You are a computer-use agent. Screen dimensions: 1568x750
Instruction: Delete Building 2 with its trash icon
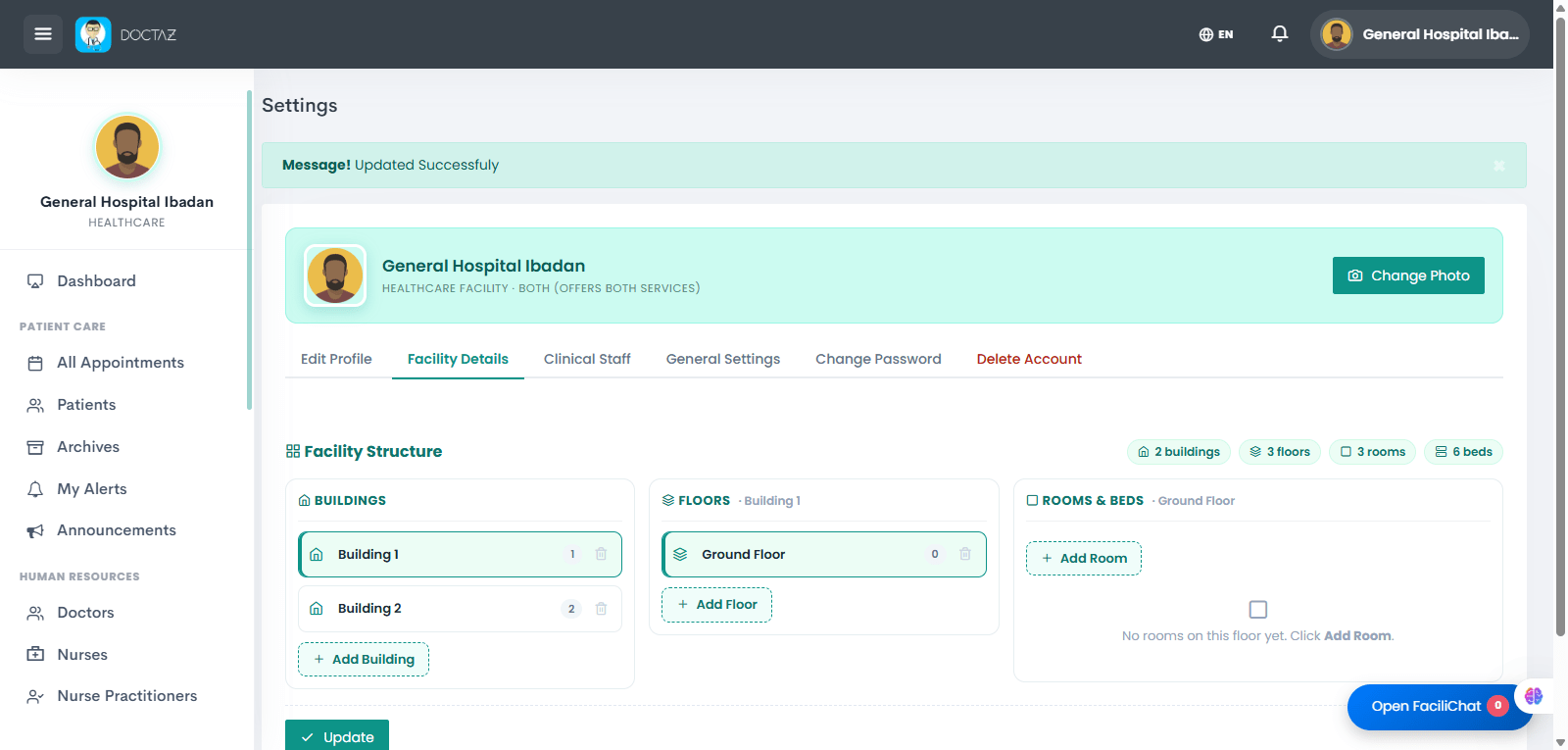(x=601, y=609)
